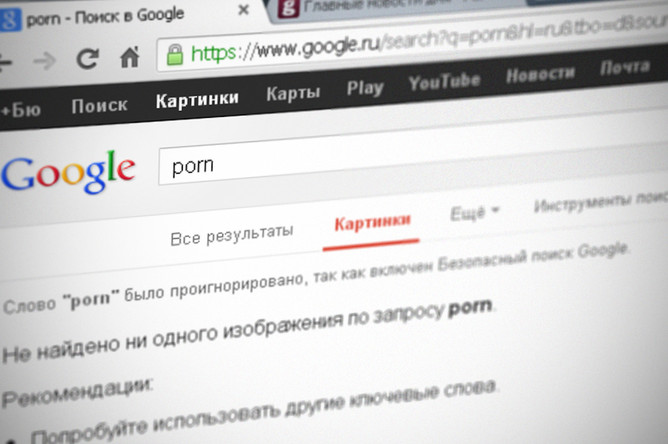Close the 'porn - Поиск в Google' tab
This screenshot has width=668, height=444.
tap(243, 10)
